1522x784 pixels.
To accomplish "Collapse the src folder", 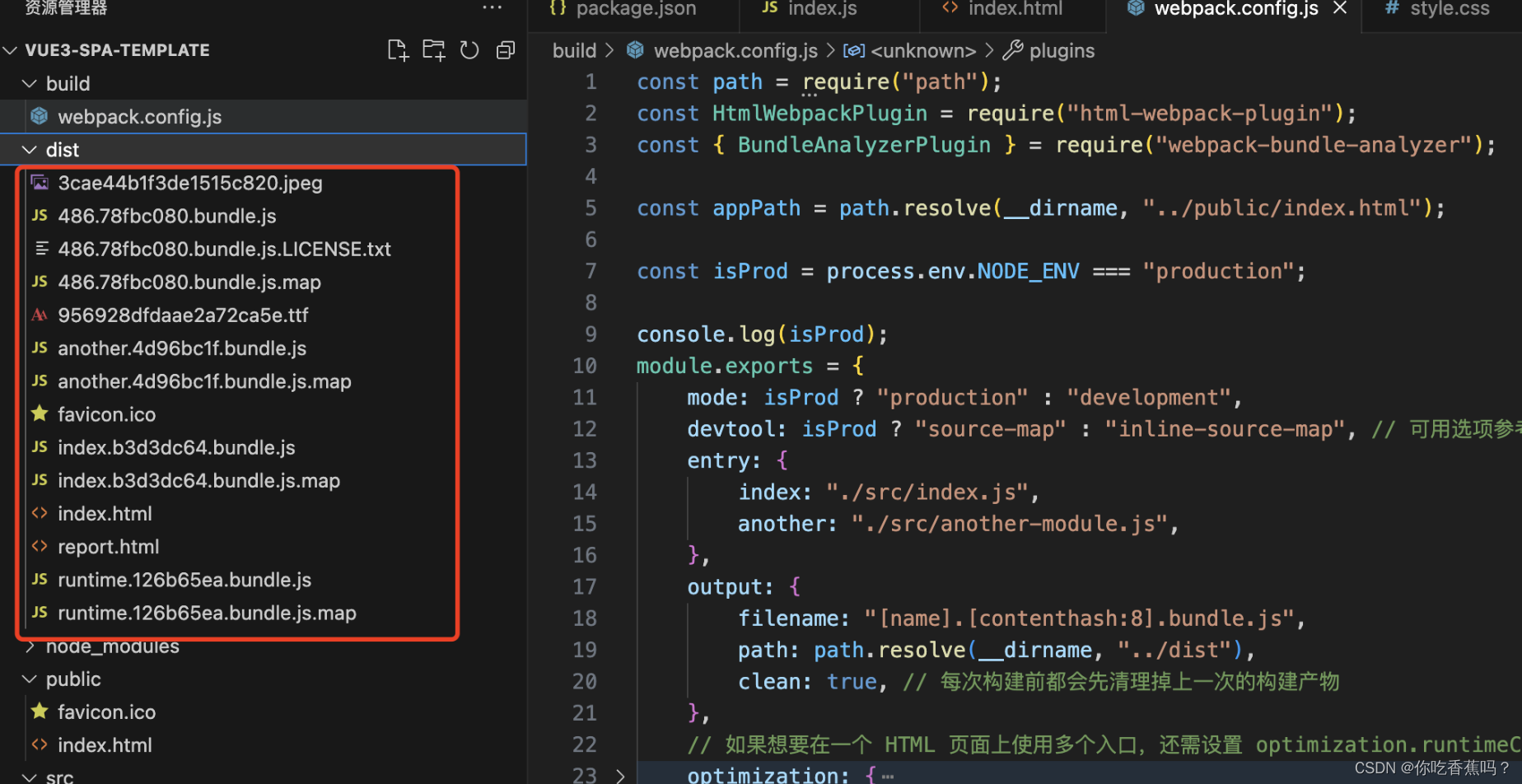I will pos(30,777).
